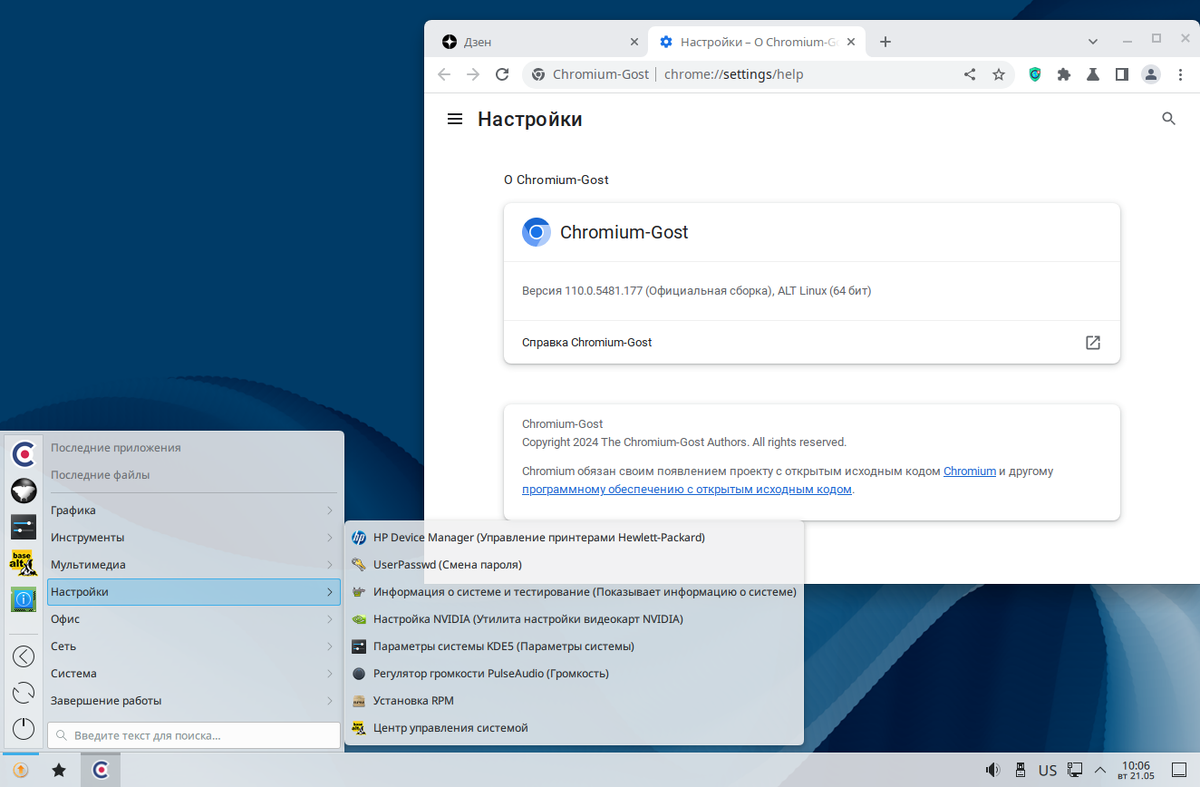Open the user profile avatar icon
The width and height of the screenshot is (1200, 787).
click(1151, 74)
